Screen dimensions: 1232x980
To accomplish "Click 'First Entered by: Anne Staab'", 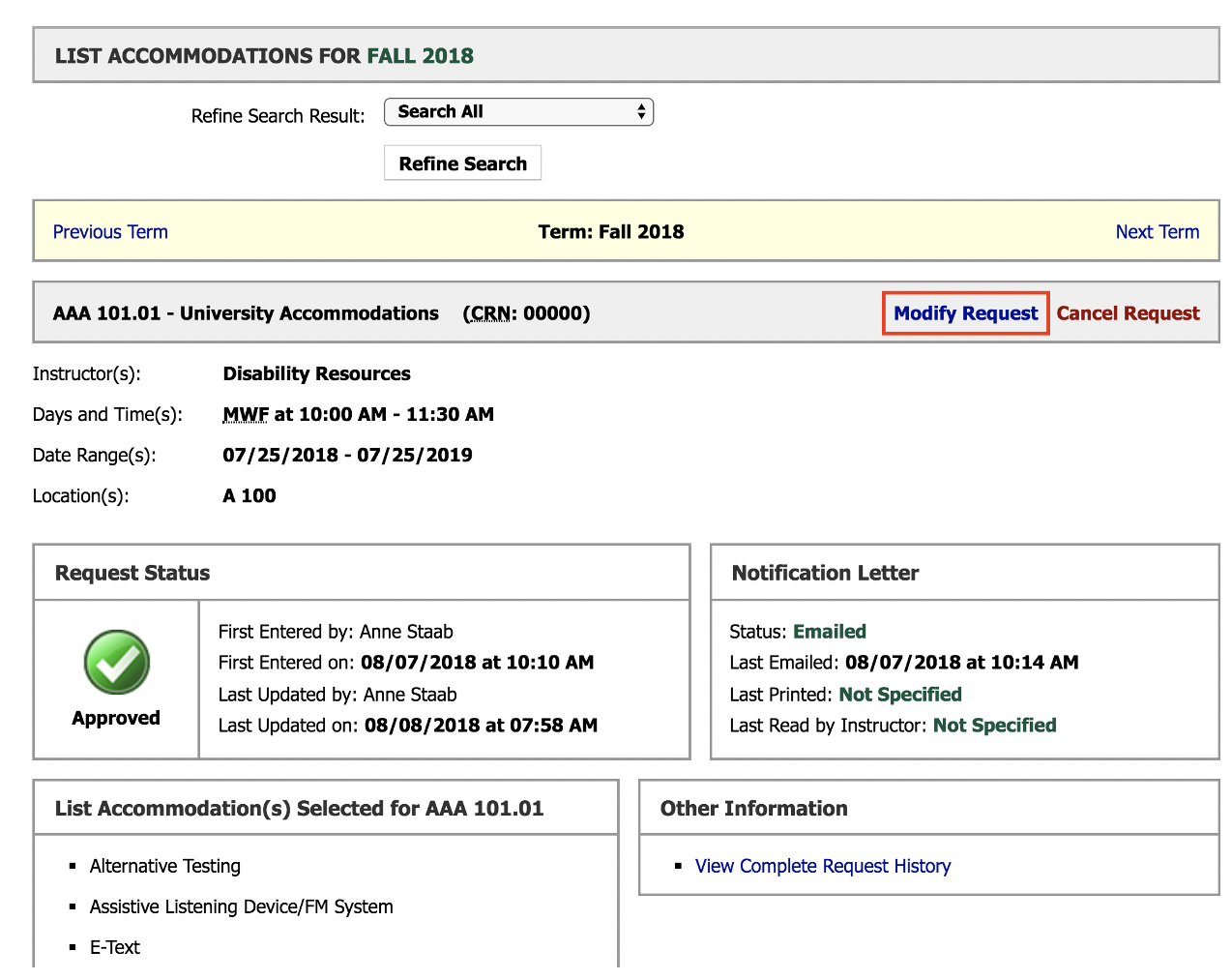I will pos(336,632).
